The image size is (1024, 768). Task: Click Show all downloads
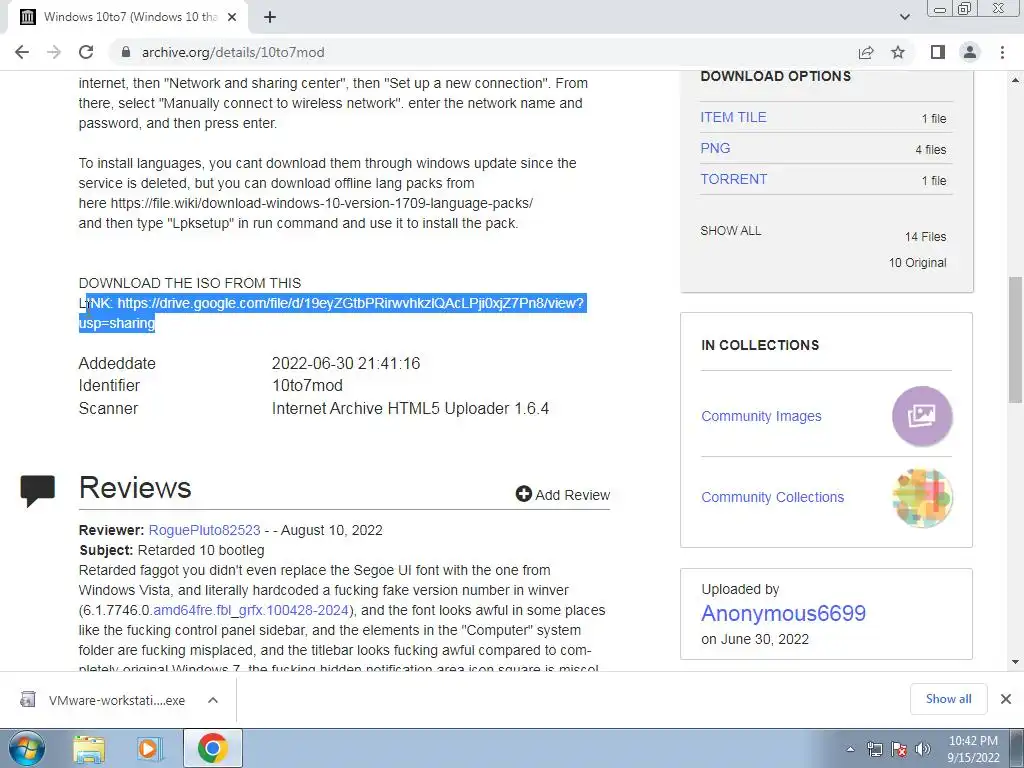coord(948,699)
